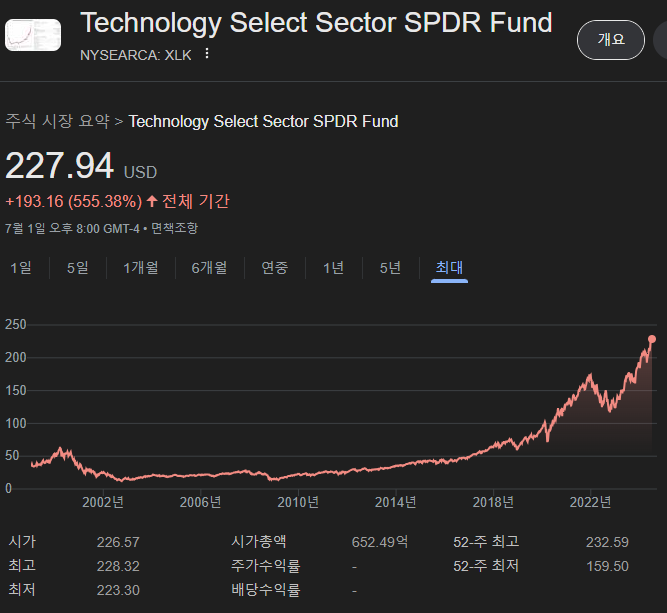This screenshot has width=667, height=613.
Task: Click the 시가총액 label
Action: click(x=259, y=542)
